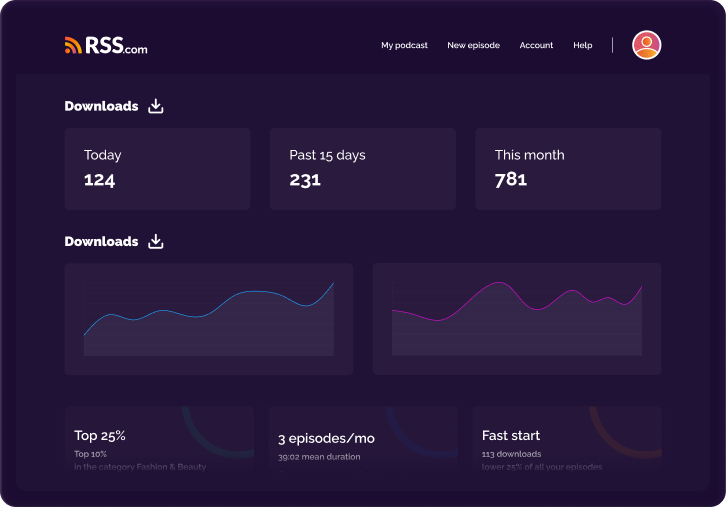Open the Account page

tap(536, 45)
